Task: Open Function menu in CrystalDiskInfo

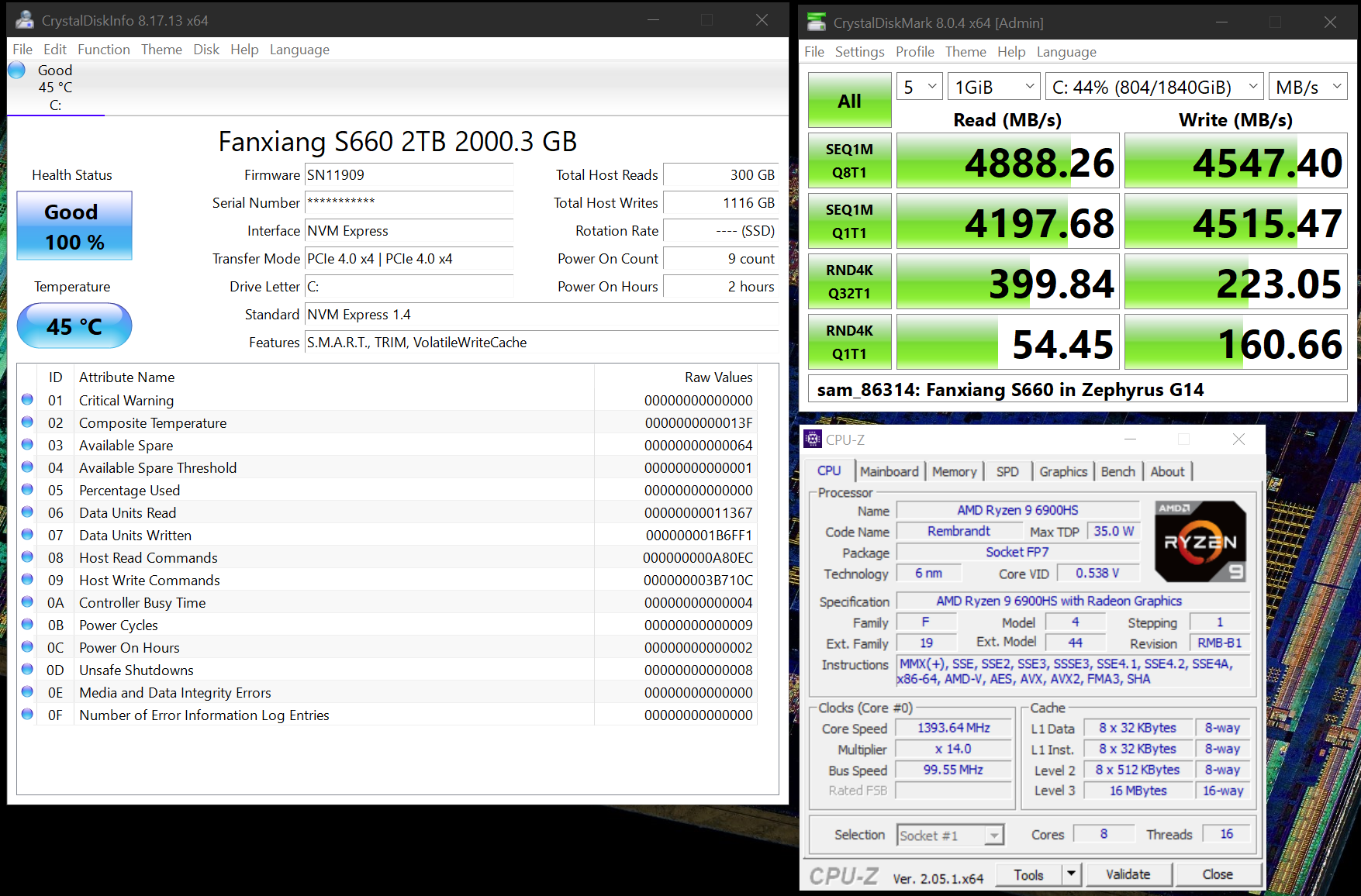Action: [104, 50]
